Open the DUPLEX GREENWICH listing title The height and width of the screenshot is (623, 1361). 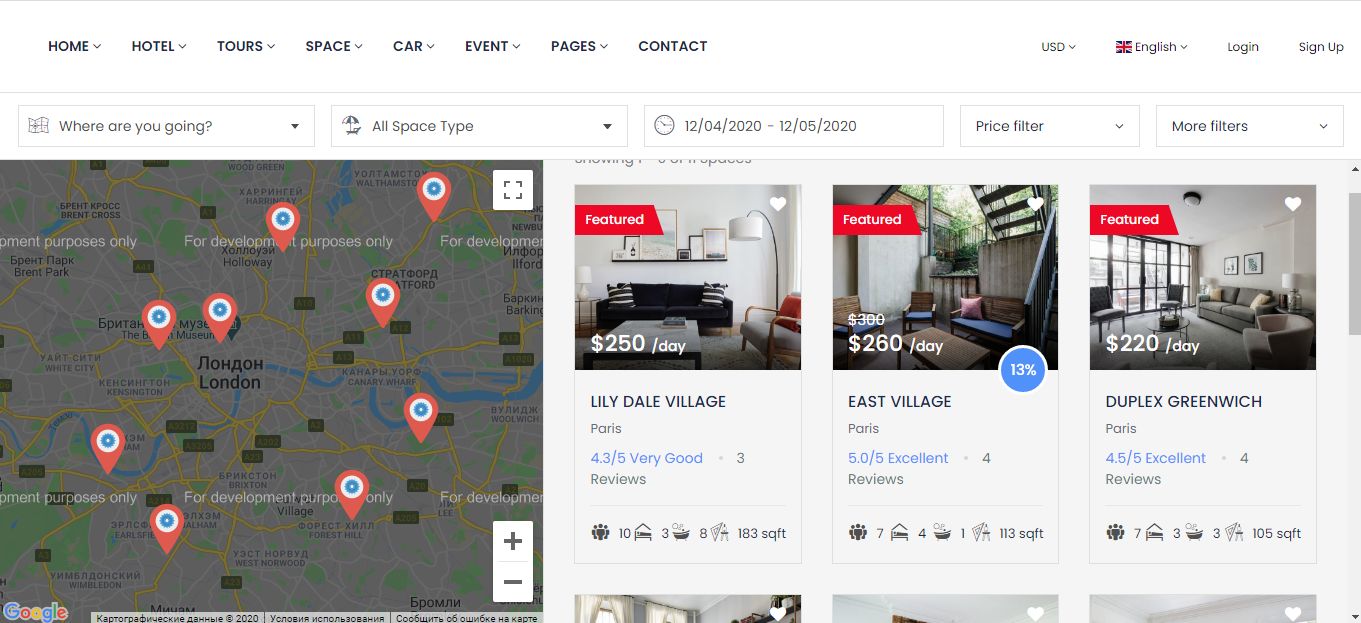(x=1184, y=401)
